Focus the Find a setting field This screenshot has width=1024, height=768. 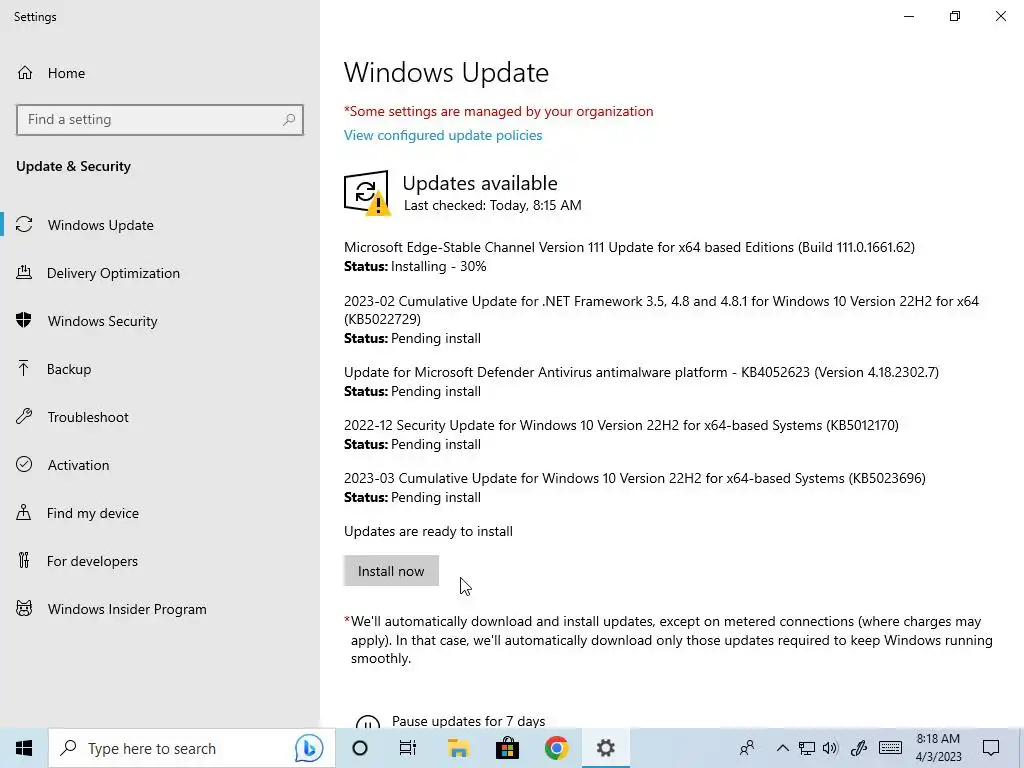click(159, 120)
